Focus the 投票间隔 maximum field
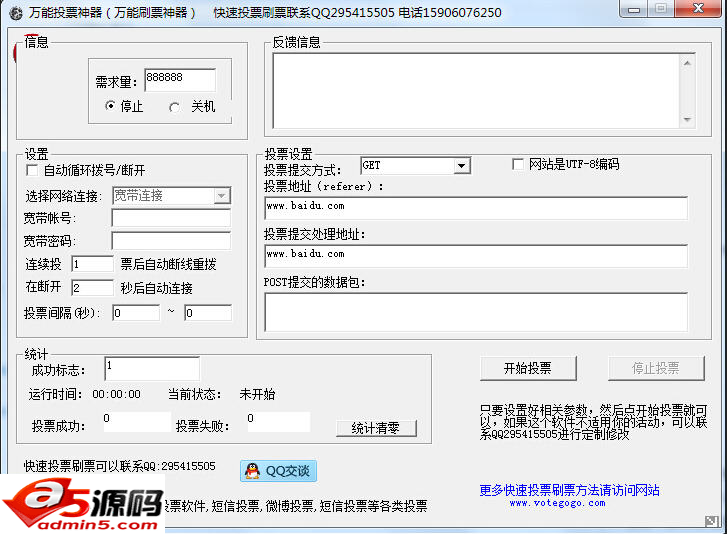The height and width of the screenshot is (534, 727). 208,313
